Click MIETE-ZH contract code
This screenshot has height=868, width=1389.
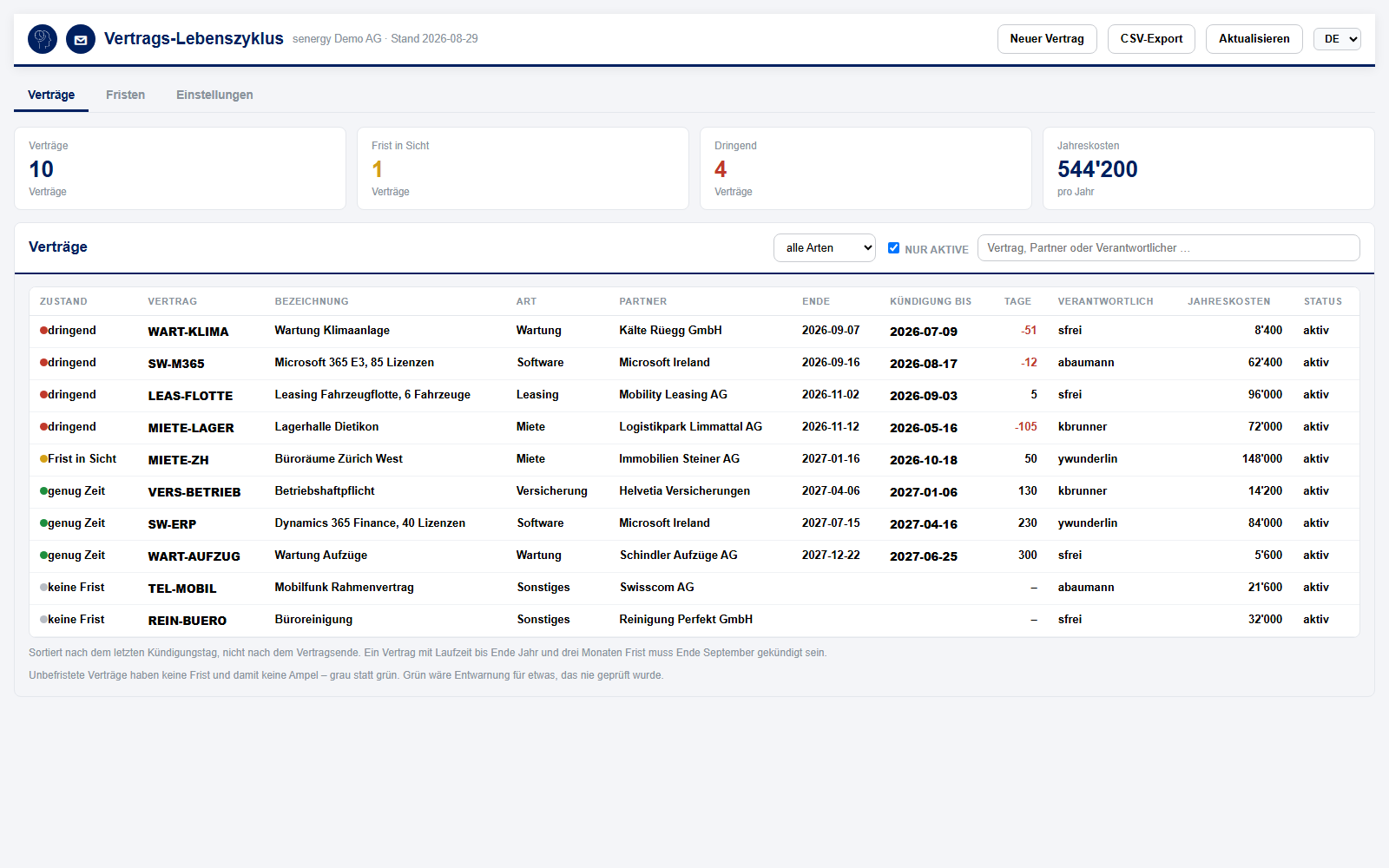click(x=179, y=460)
